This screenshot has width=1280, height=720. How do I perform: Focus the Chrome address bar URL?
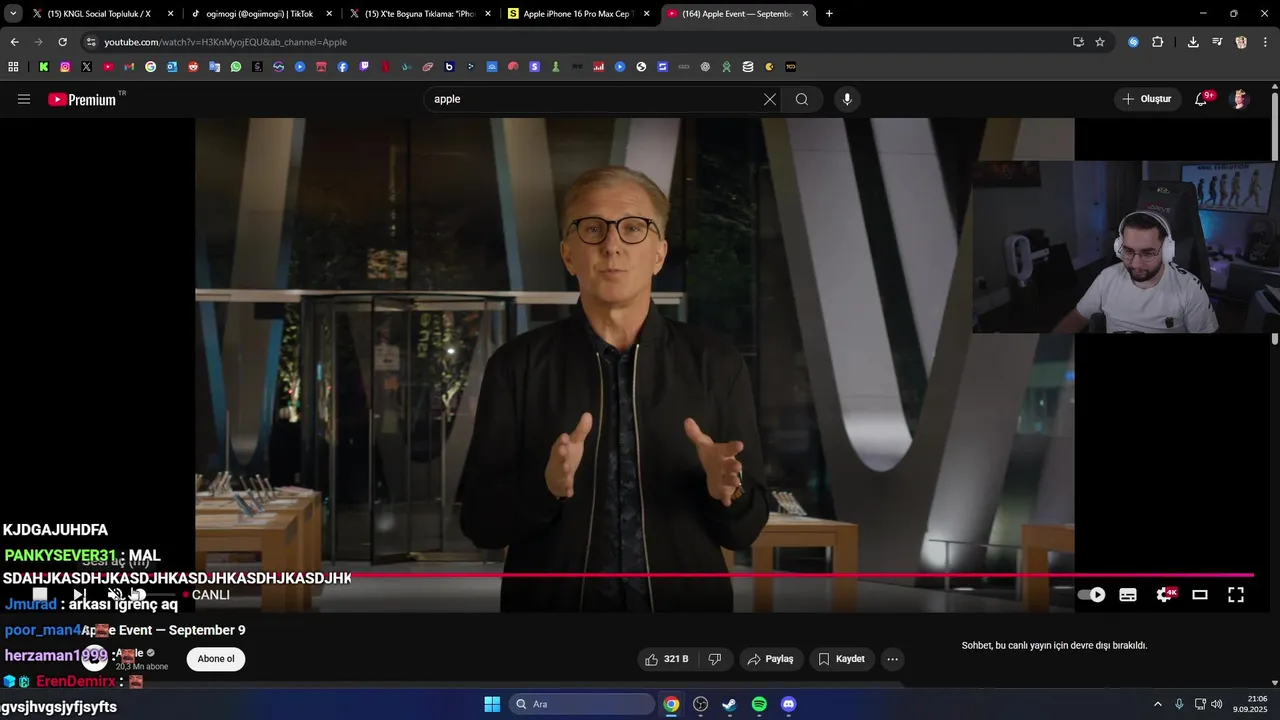coord(225,42)
